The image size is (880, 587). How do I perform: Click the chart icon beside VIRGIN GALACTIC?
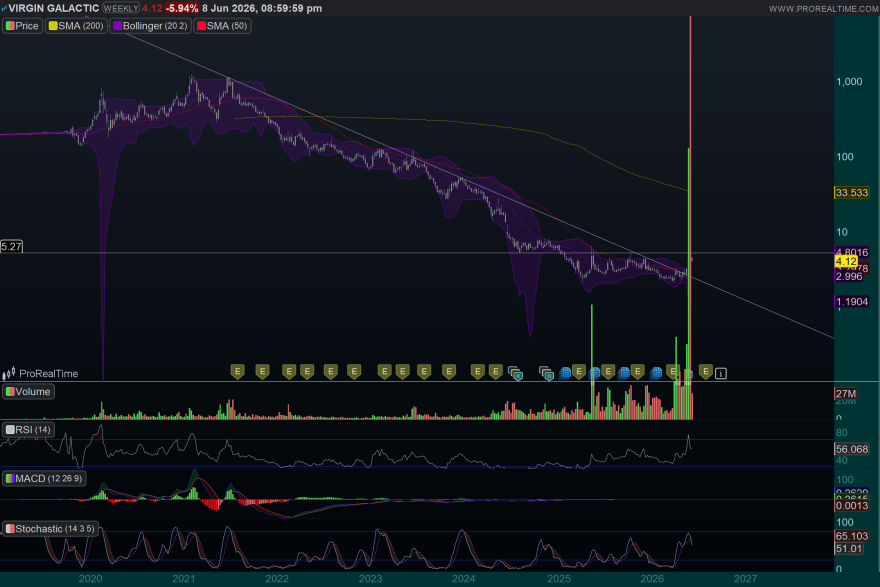[4, 8]
